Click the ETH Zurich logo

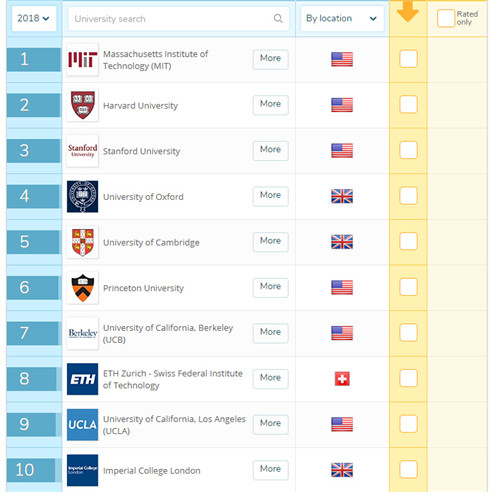coord(83,379)
